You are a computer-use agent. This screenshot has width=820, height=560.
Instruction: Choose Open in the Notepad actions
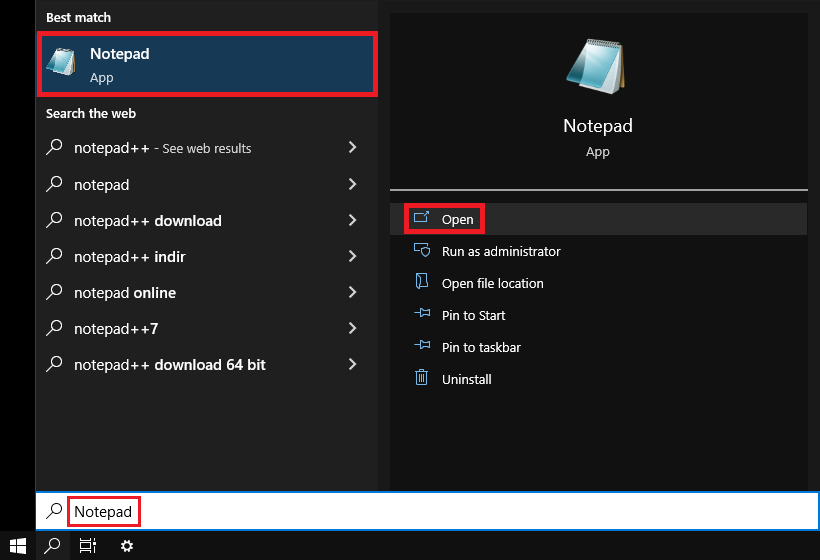coord(598,219)
